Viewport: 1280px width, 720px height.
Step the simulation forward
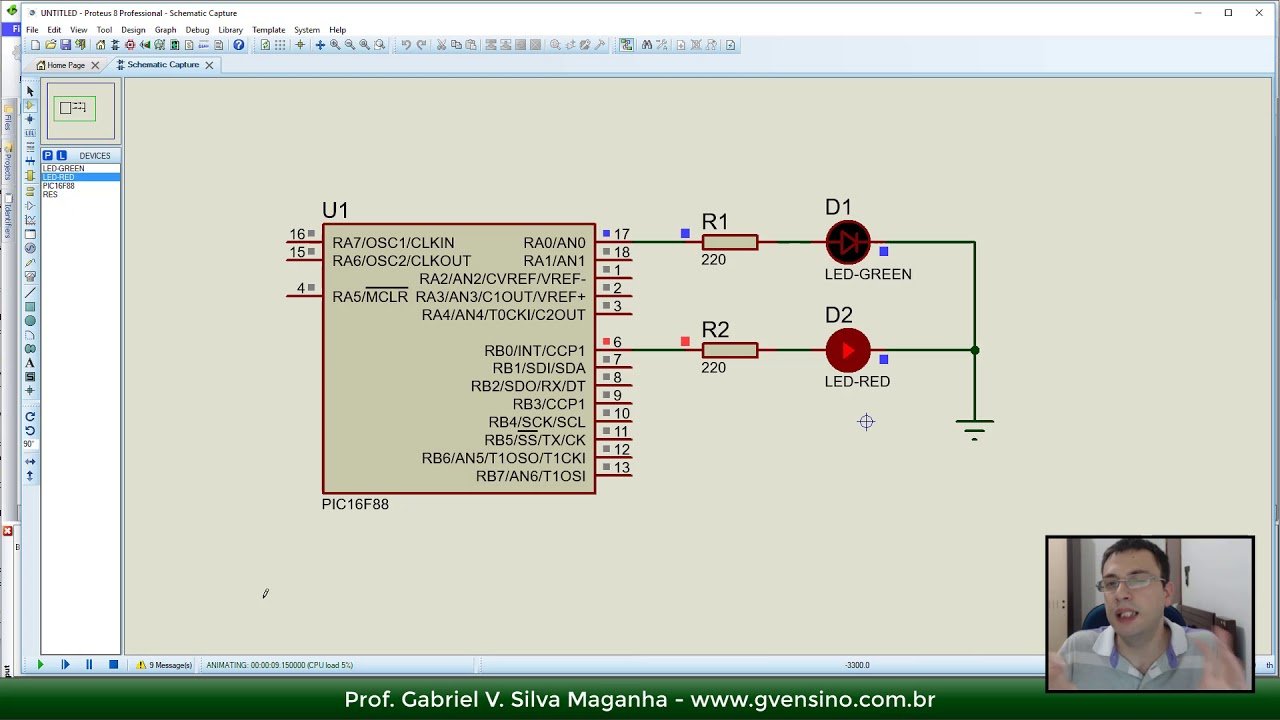[x=65, y=665]
